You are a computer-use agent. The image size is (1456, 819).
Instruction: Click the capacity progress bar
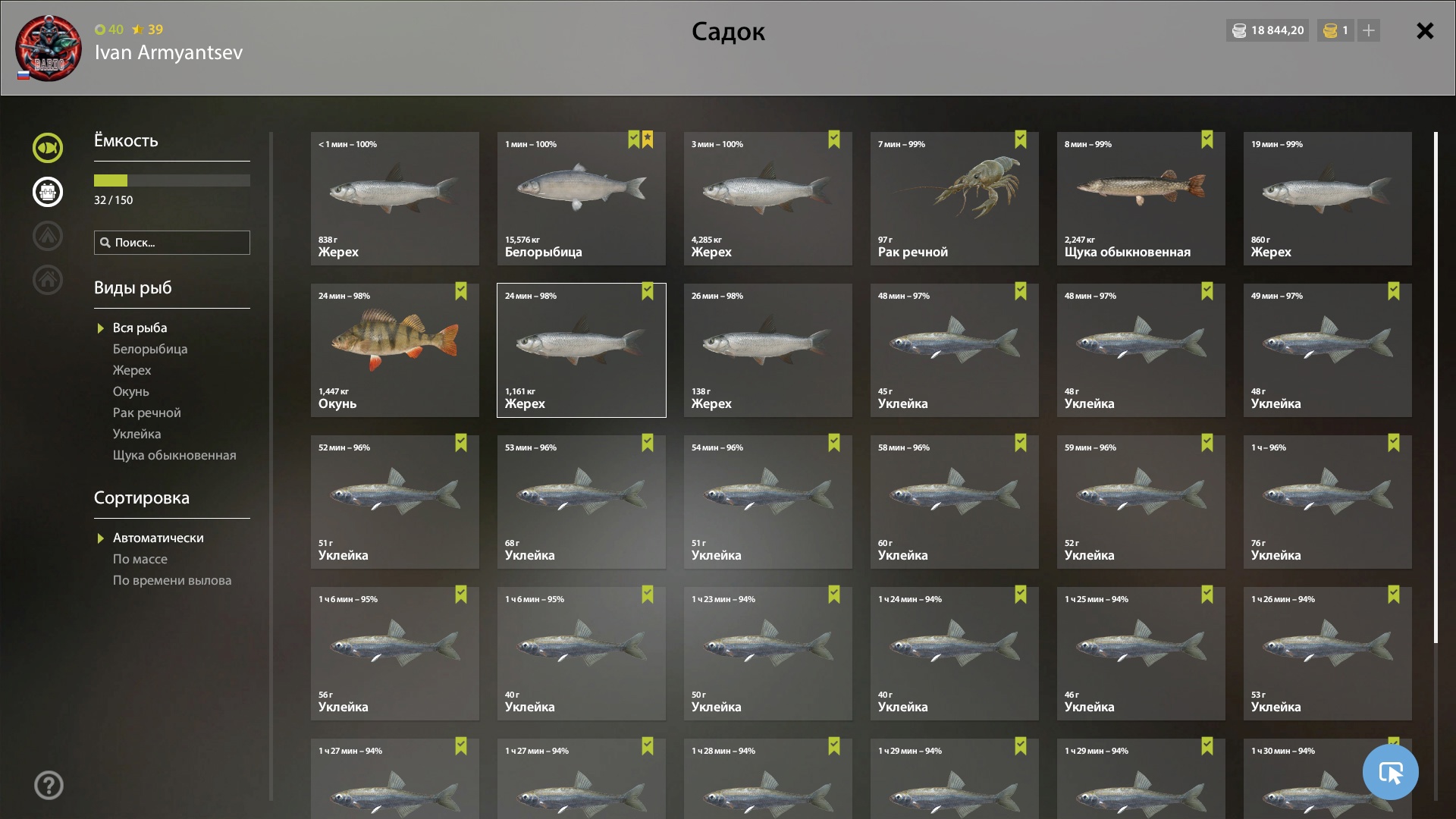coord(172,180)
